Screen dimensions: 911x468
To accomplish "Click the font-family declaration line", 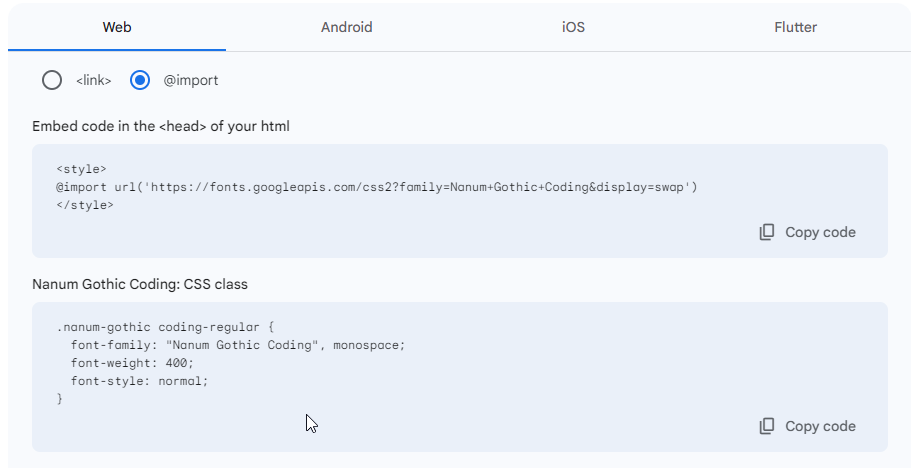I will coord(238,345).
